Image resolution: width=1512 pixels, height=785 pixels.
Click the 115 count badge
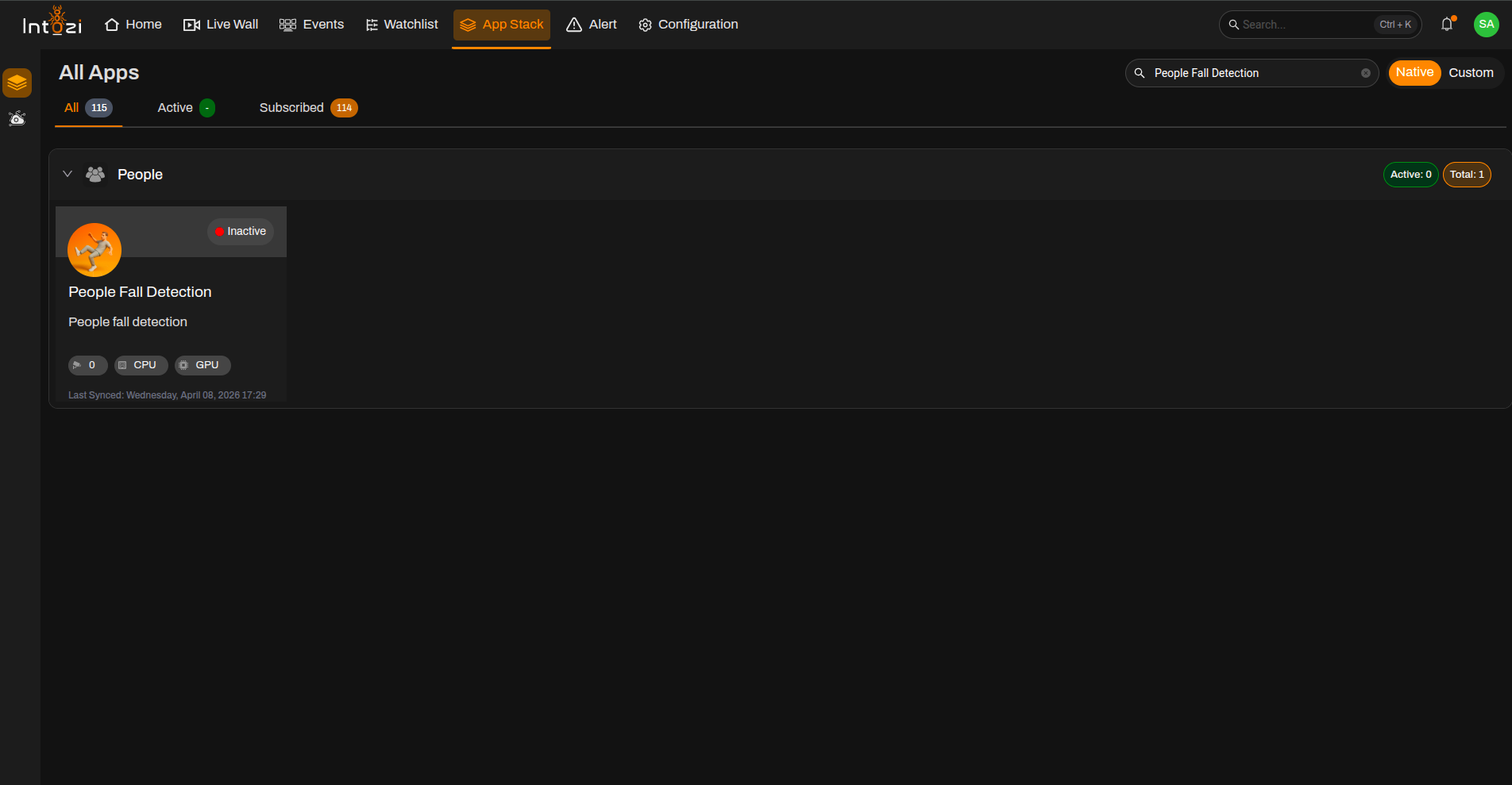(x=99, y=108)
